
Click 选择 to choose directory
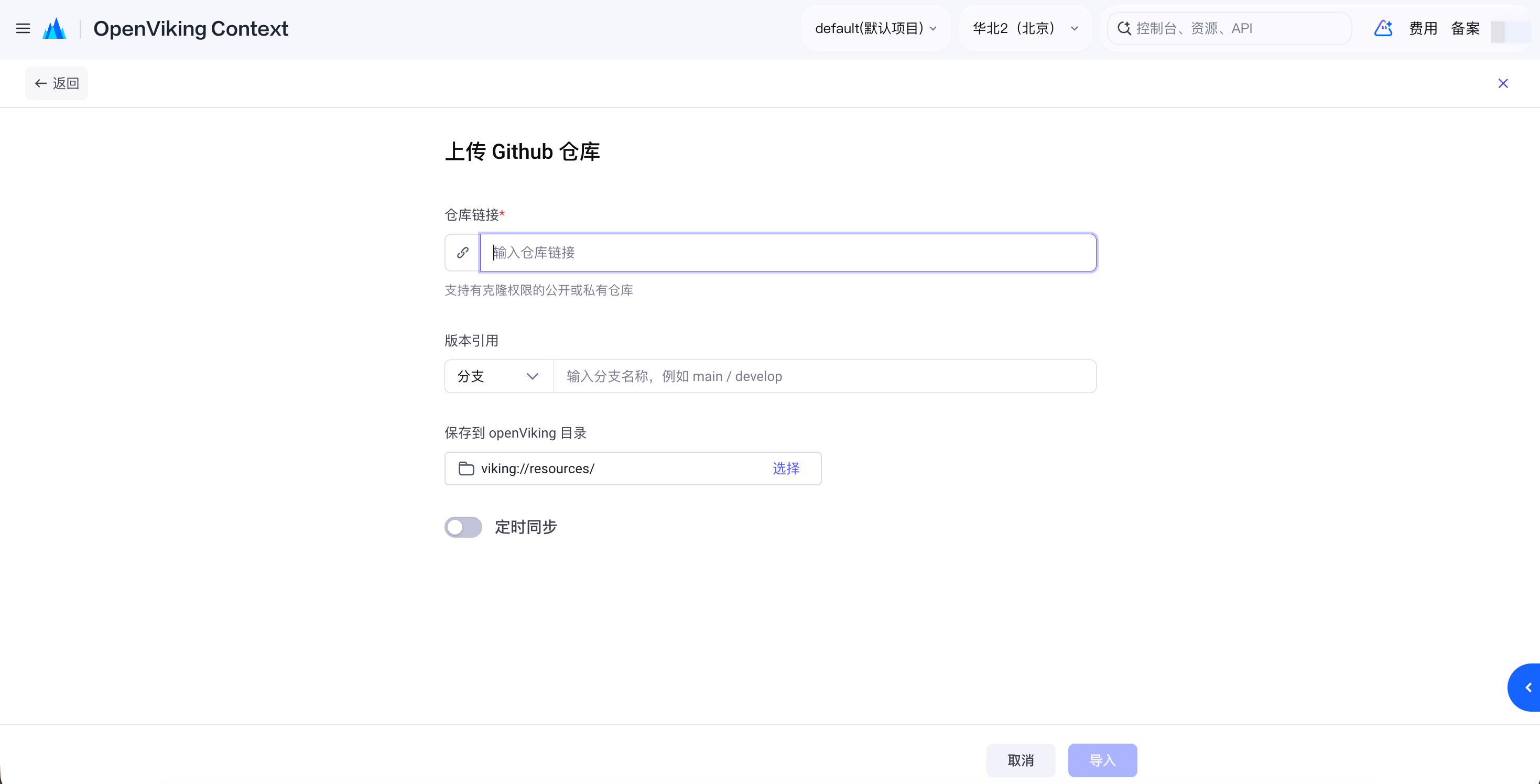[786, 469]
